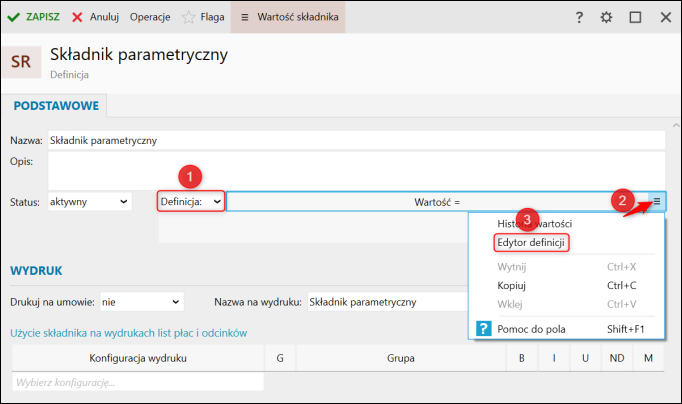
Task: Open settings gear icon in title bar
Action: [x=606, y=17]
